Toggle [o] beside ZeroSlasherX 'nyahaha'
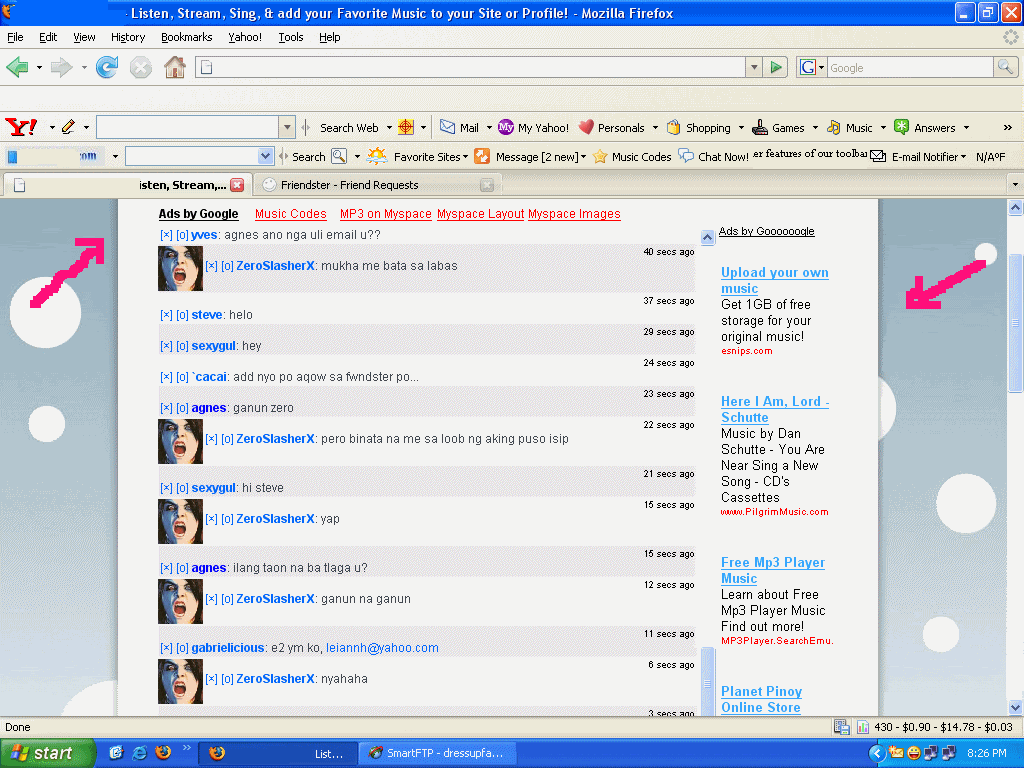Screen dimensions: 1024x768 click(x=227, y=679)
